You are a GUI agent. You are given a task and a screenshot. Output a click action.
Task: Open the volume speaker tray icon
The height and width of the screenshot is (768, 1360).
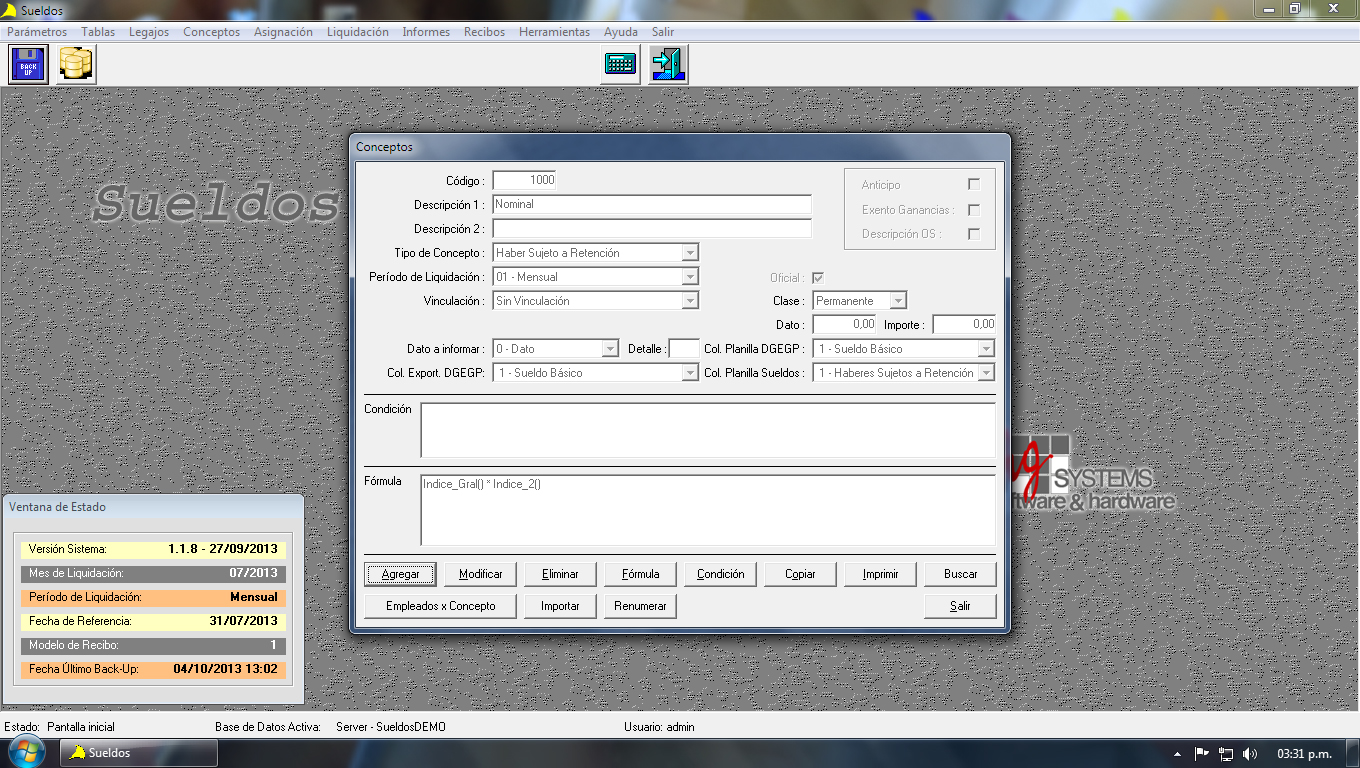click(1251, 753)
